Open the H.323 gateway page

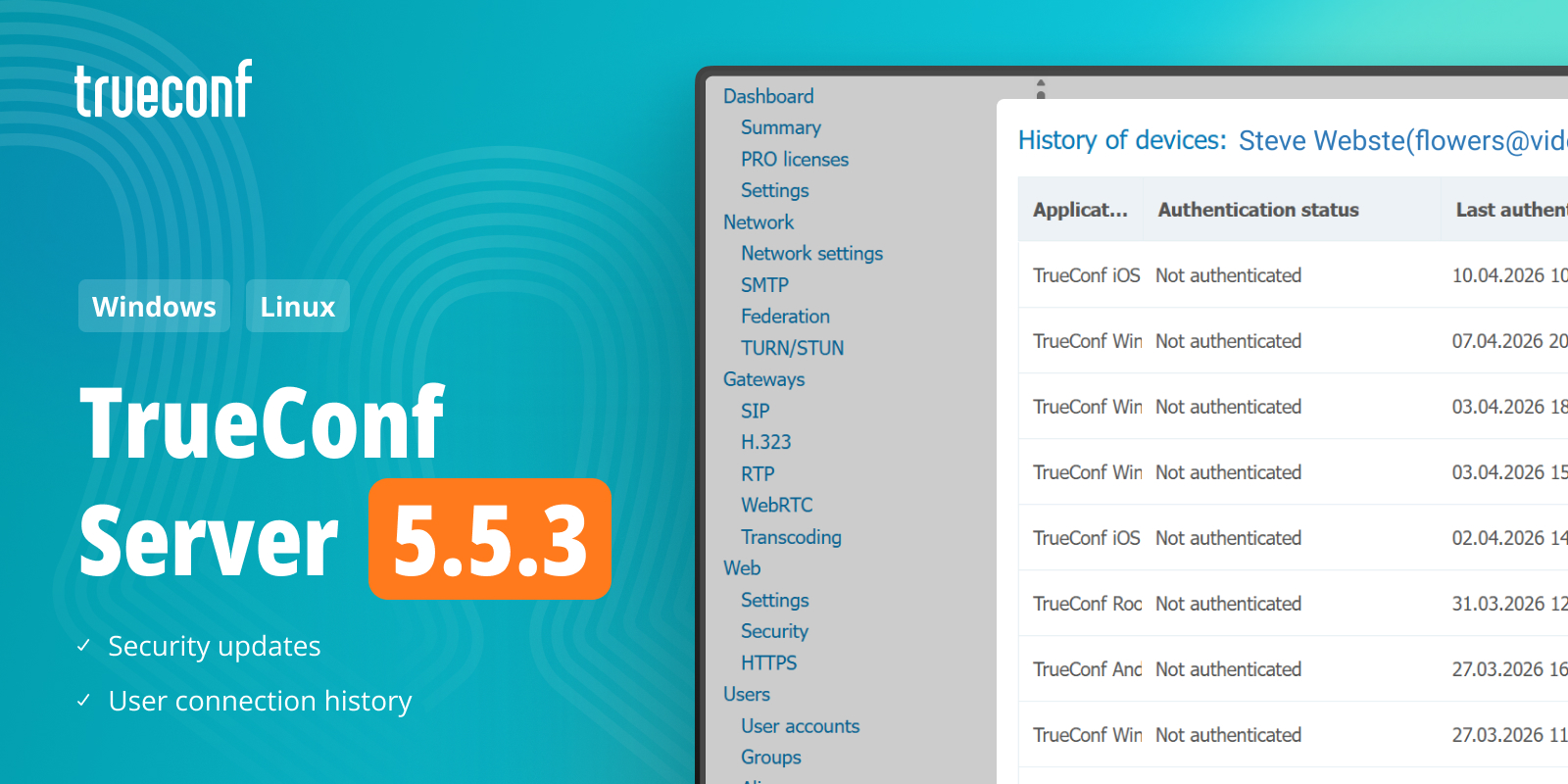pyautogui.click(x=766, y=442)
